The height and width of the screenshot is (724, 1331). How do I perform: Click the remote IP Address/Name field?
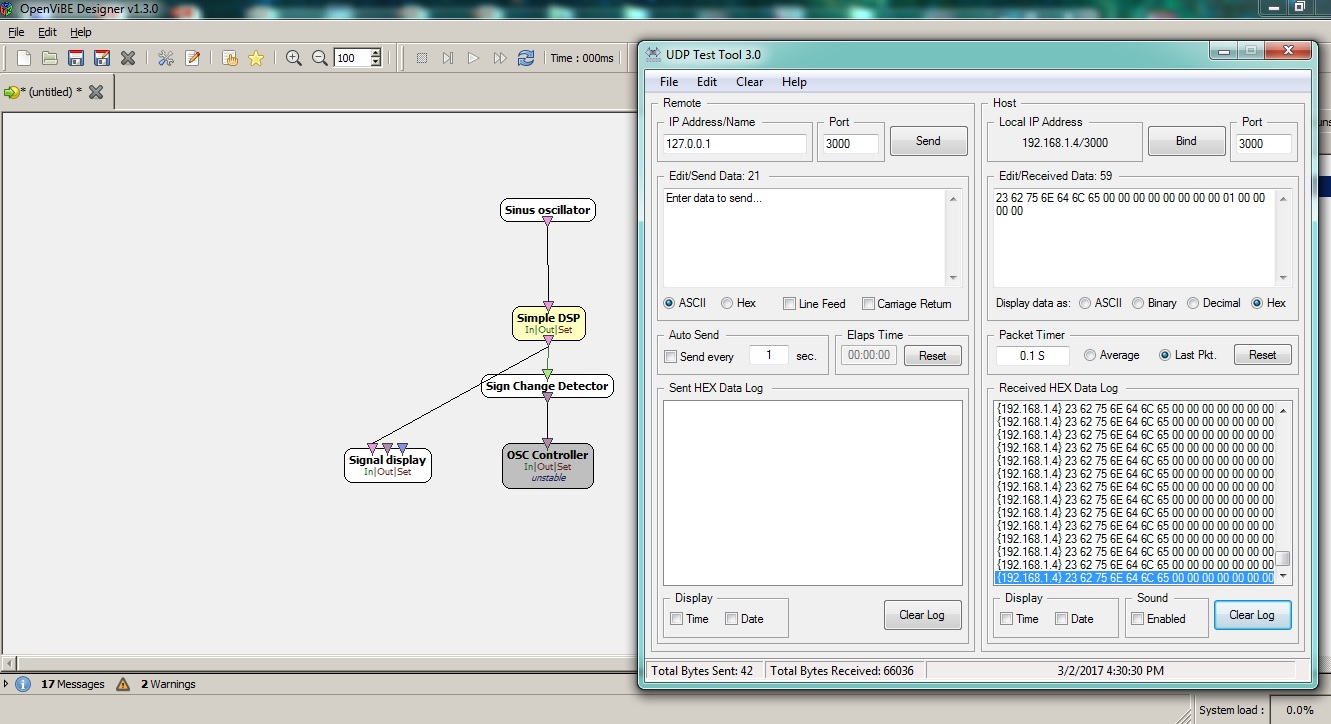point(735,144)
